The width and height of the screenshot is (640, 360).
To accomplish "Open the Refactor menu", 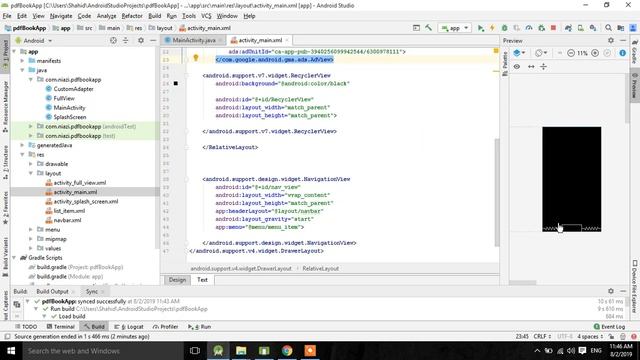I will pyautogui.click(x=132, y=16).
